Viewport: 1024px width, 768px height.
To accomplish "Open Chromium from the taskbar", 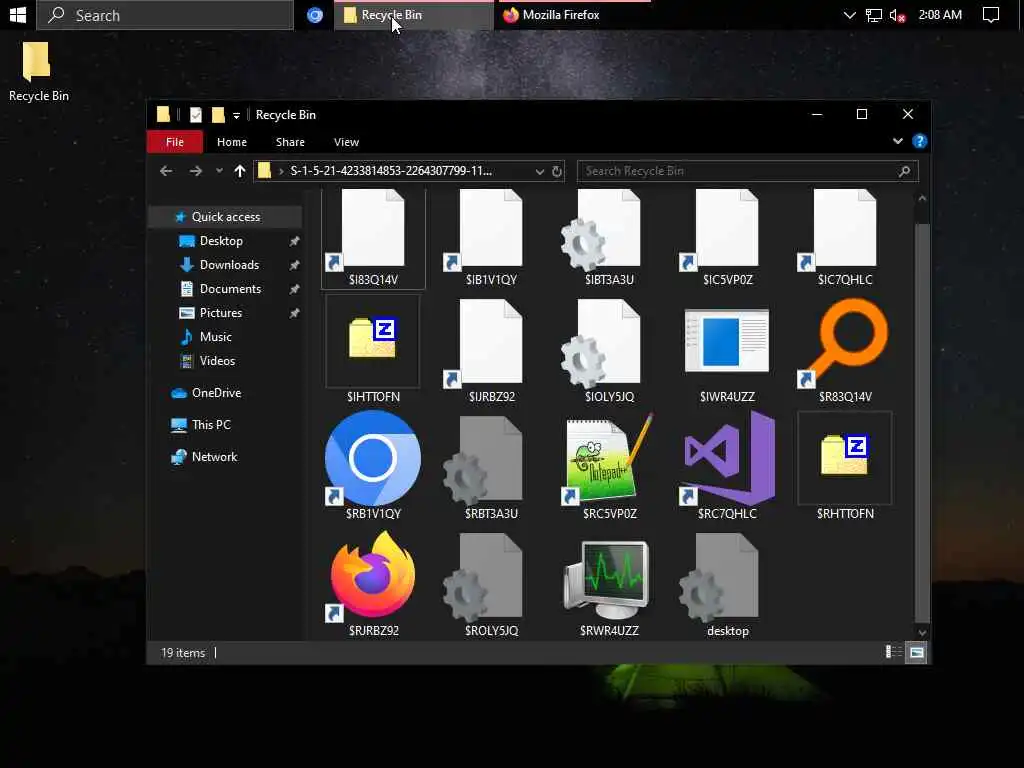I will (315, 15).
